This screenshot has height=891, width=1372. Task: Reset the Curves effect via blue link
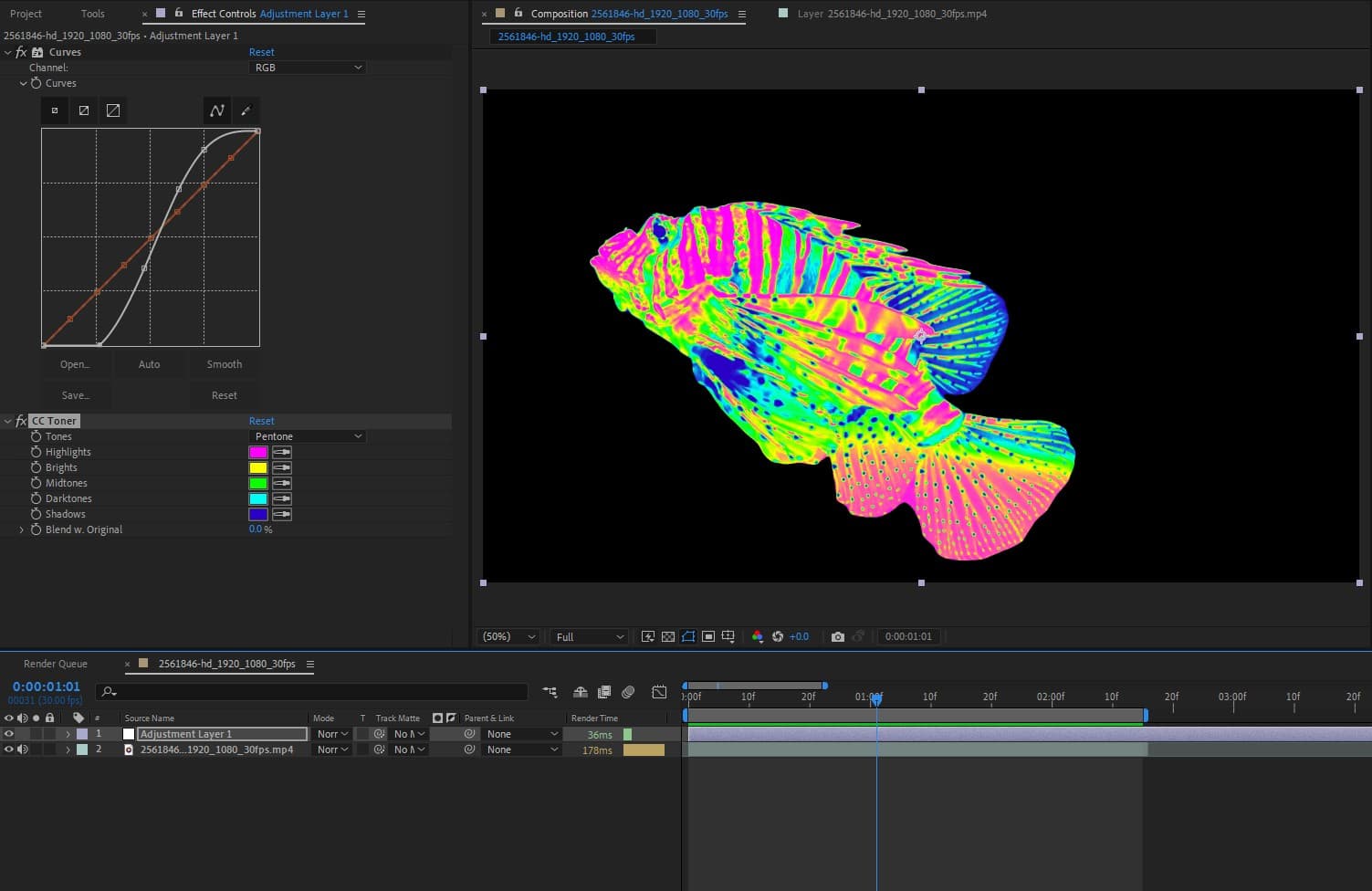262,52
